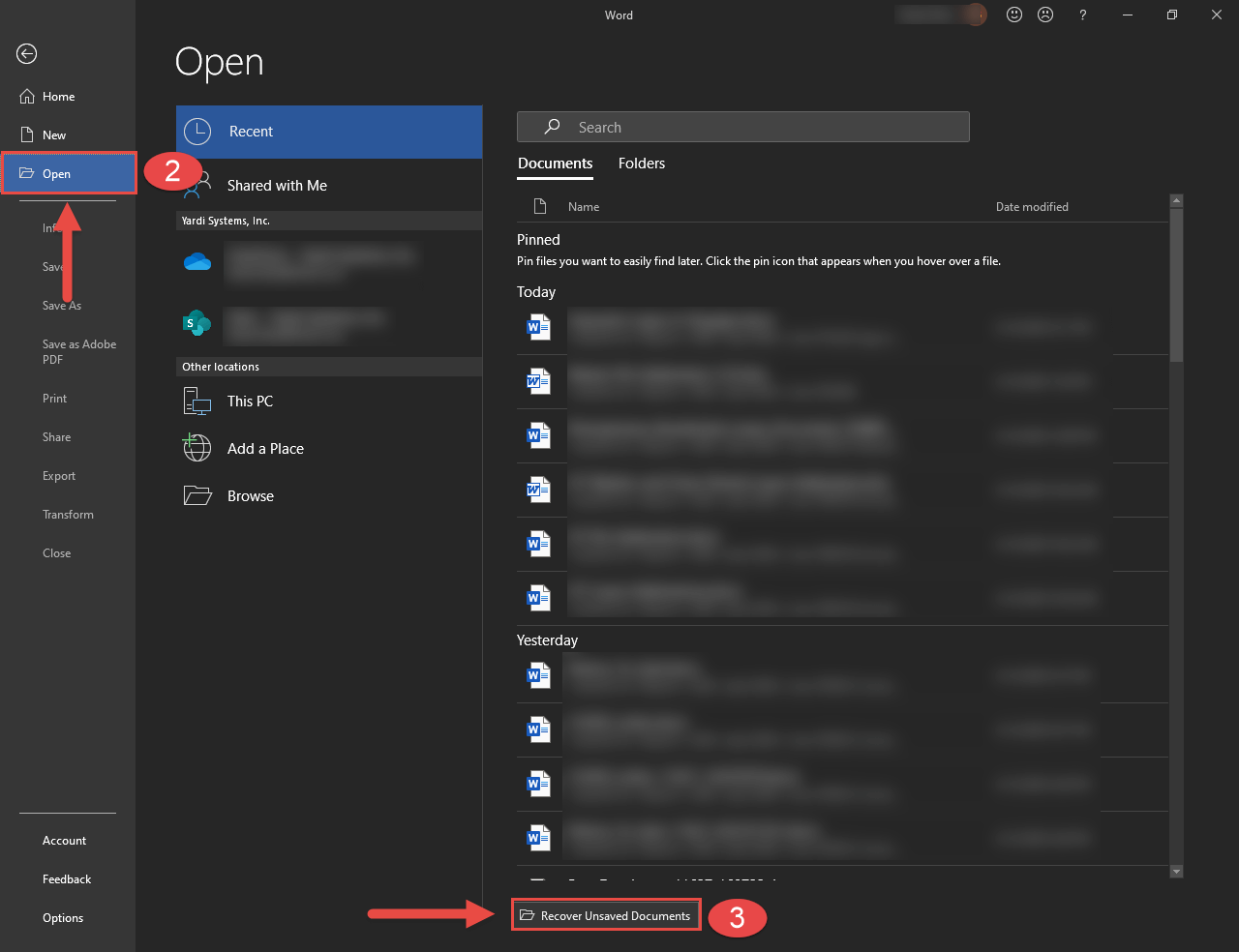The image size is (1239, 952).
Task: Click Recover Unsaved Documents button
Action: [606, 915]
